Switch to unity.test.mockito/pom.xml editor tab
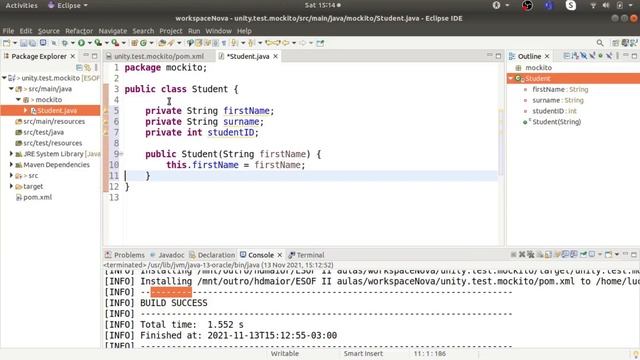Viewport: 640px width, 360px height. [x=159, y=56]
